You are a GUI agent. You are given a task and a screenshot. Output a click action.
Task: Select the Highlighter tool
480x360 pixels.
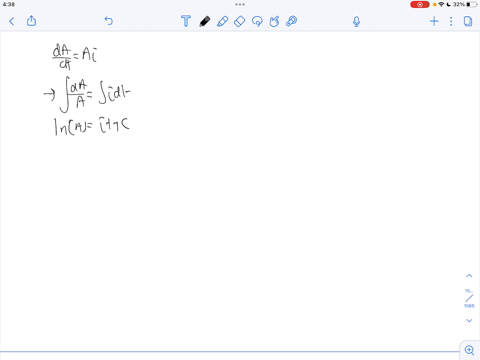click(x=222, y=21)
